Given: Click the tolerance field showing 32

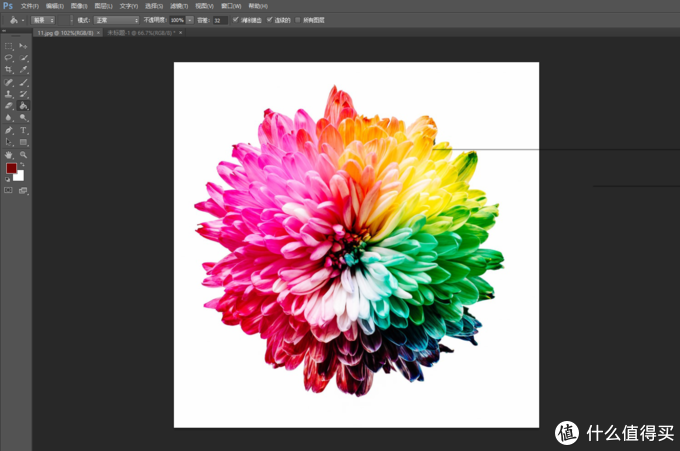Looking at the screenshot, I should tap(220, 20).
